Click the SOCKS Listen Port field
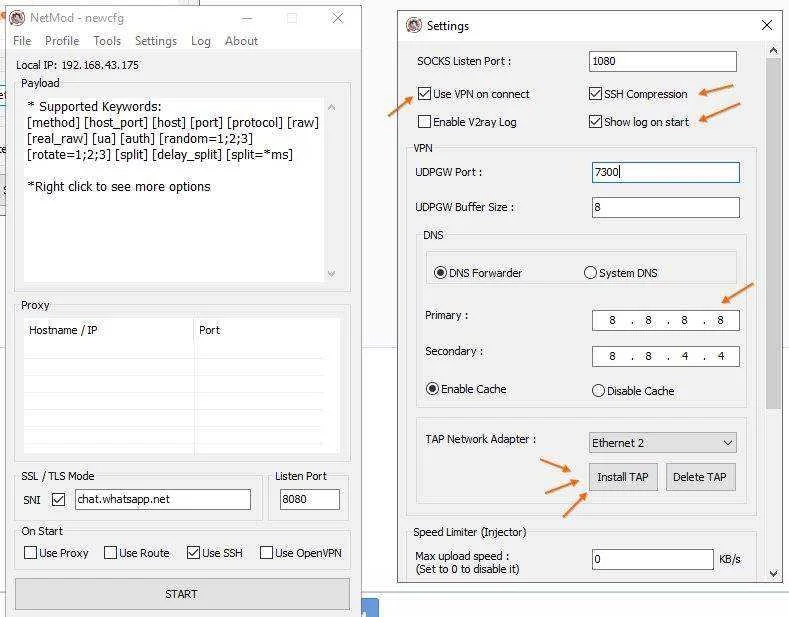 click(x=663, y=61)
